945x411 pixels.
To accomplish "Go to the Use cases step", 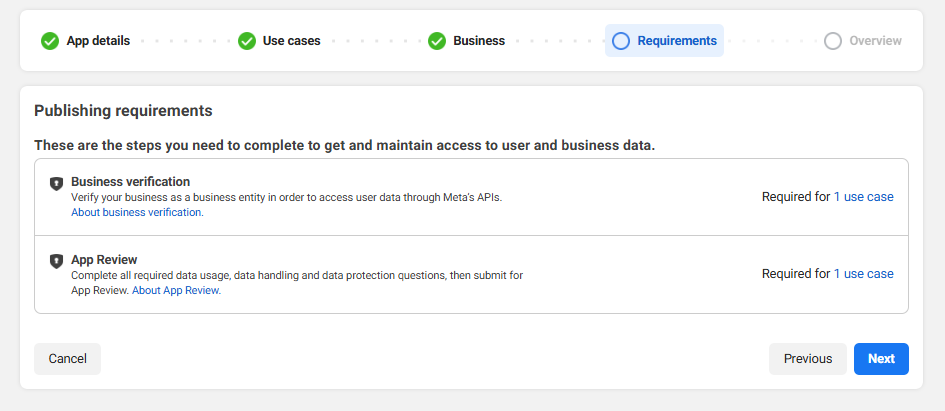I will point(291,41).
